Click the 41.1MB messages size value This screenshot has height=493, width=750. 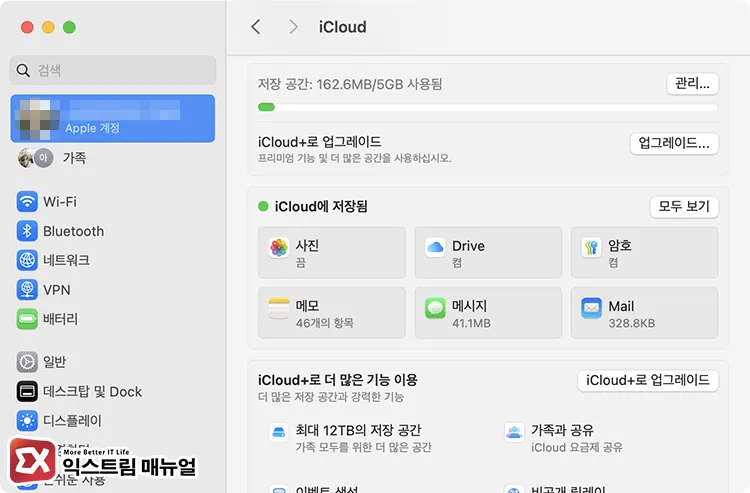click(471, 323)
